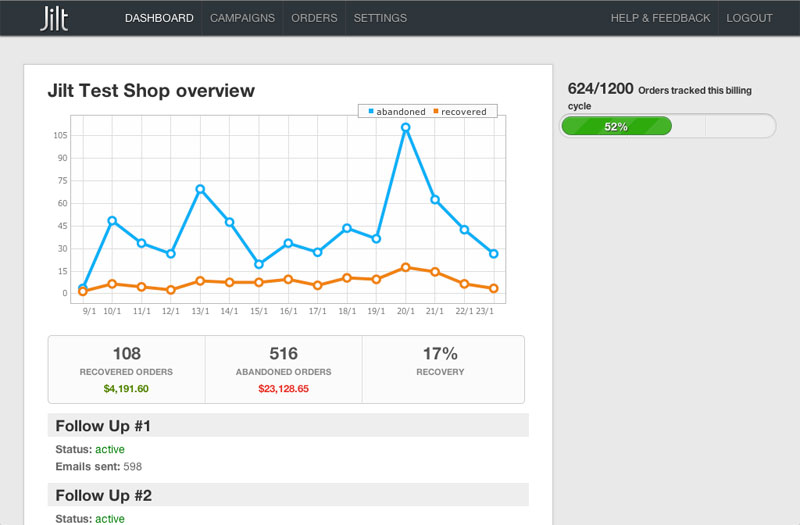This screenshot has height=525, width=800.
Task: Go to the Campaigns tab
Action: click(242, 18)
